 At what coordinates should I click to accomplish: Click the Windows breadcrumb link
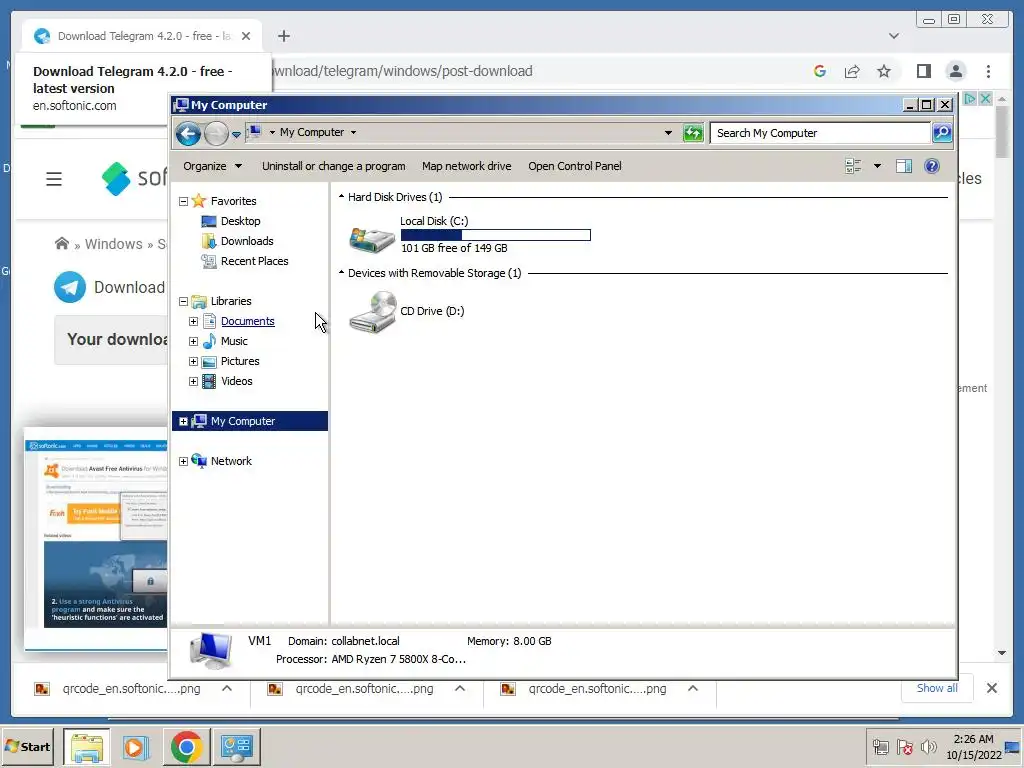point(114,244)
